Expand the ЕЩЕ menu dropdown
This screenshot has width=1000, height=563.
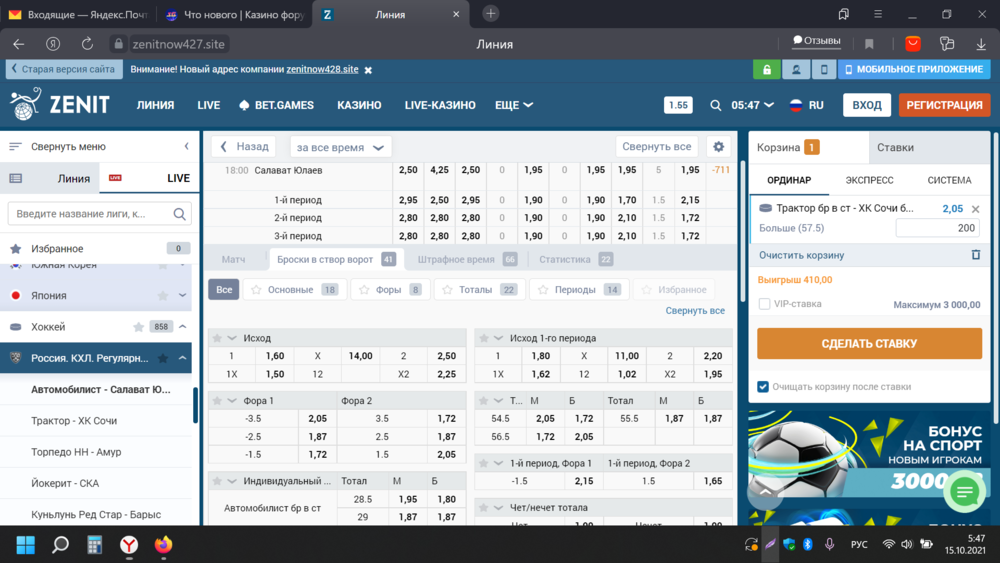tap(514, 105)
